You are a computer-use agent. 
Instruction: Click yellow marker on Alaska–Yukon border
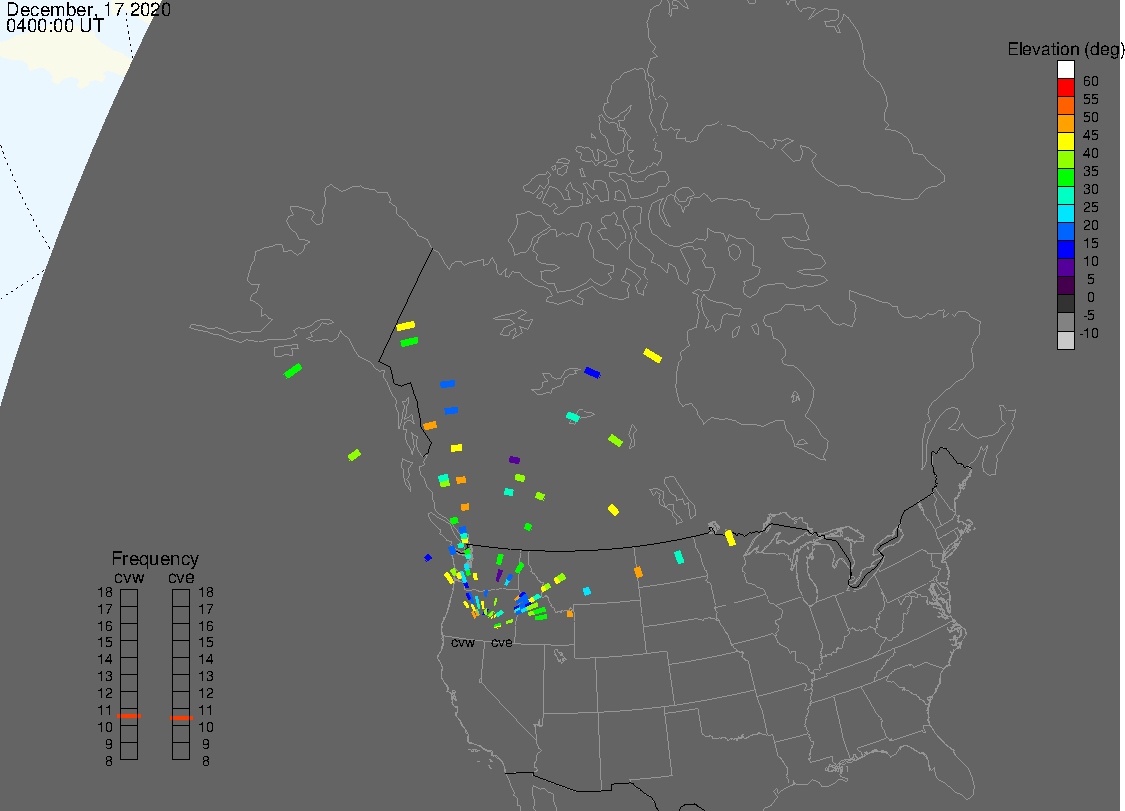click(x=405, y=326)
